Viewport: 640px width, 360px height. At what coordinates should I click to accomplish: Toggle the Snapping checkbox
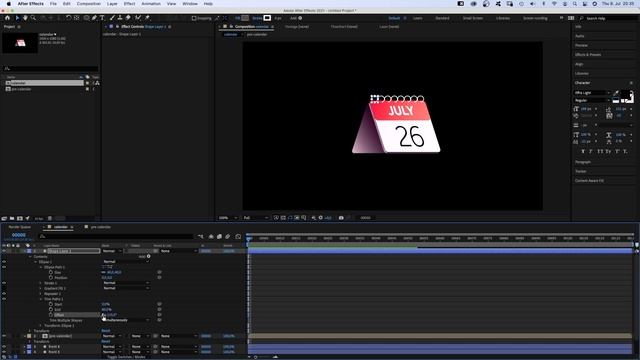194,18
